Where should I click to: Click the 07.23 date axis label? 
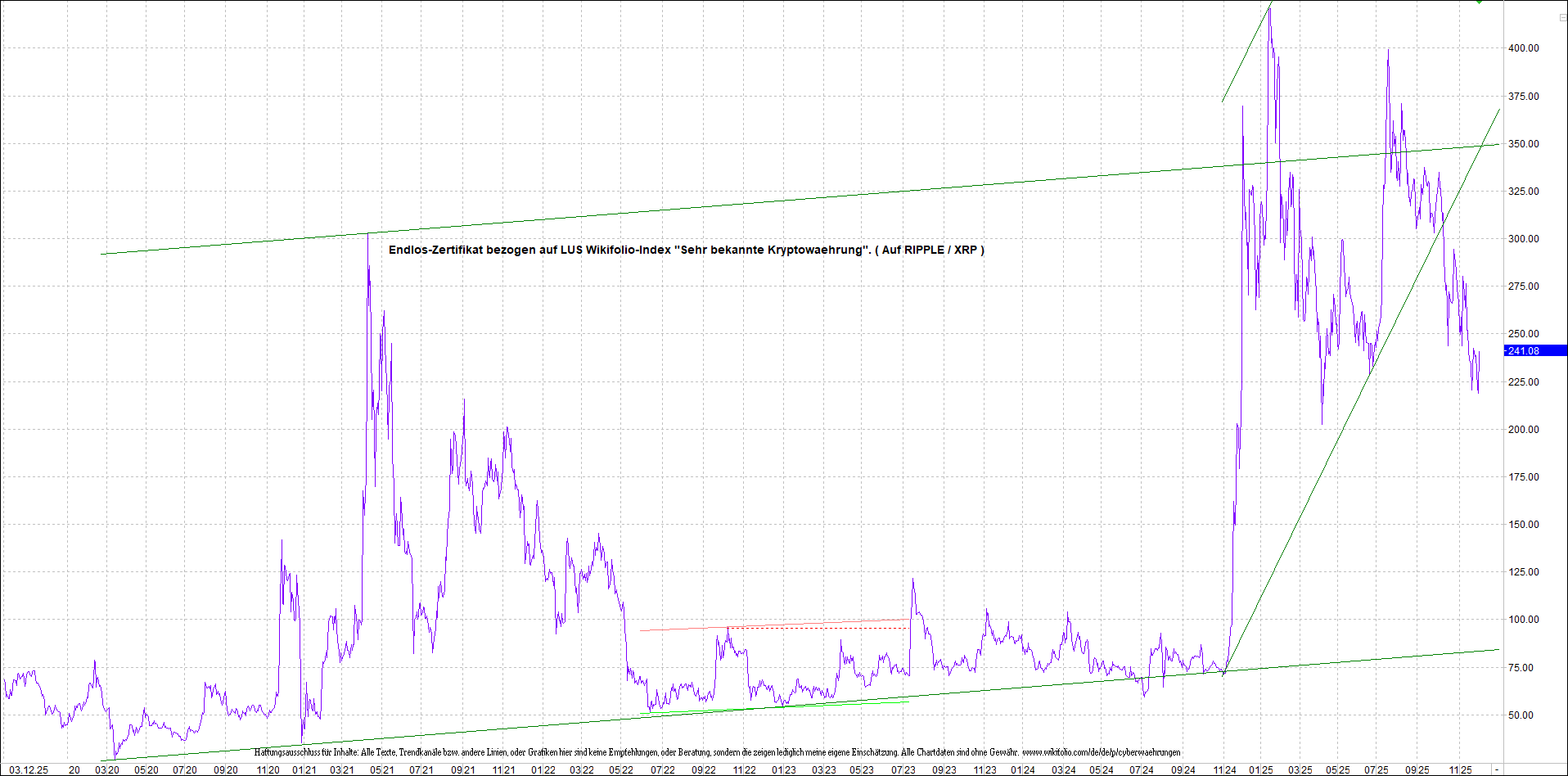click(x=903, y=770)
